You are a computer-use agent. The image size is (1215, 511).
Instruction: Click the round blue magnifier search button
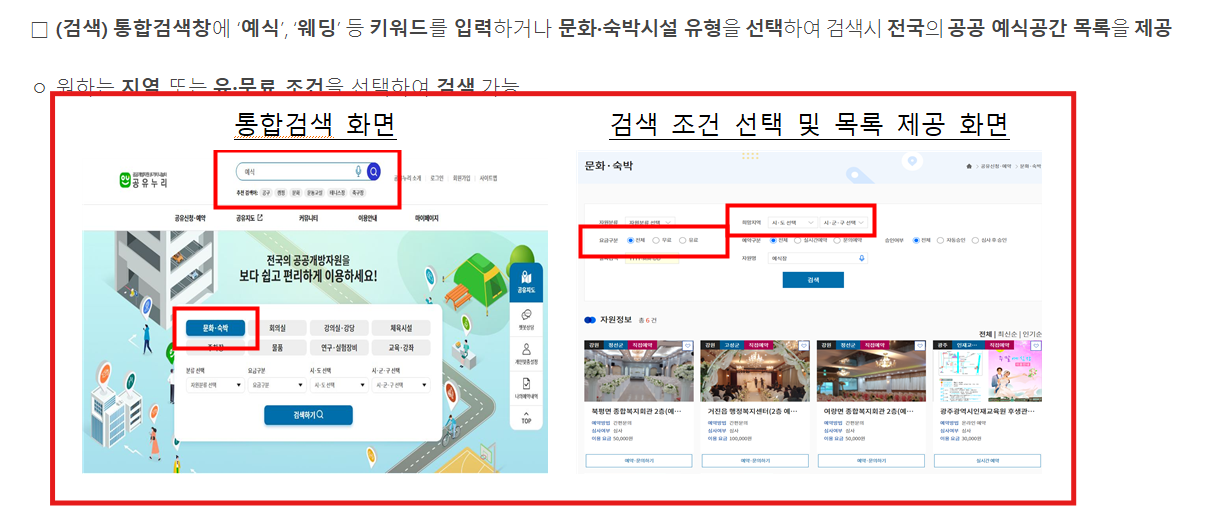click(374, 172)
